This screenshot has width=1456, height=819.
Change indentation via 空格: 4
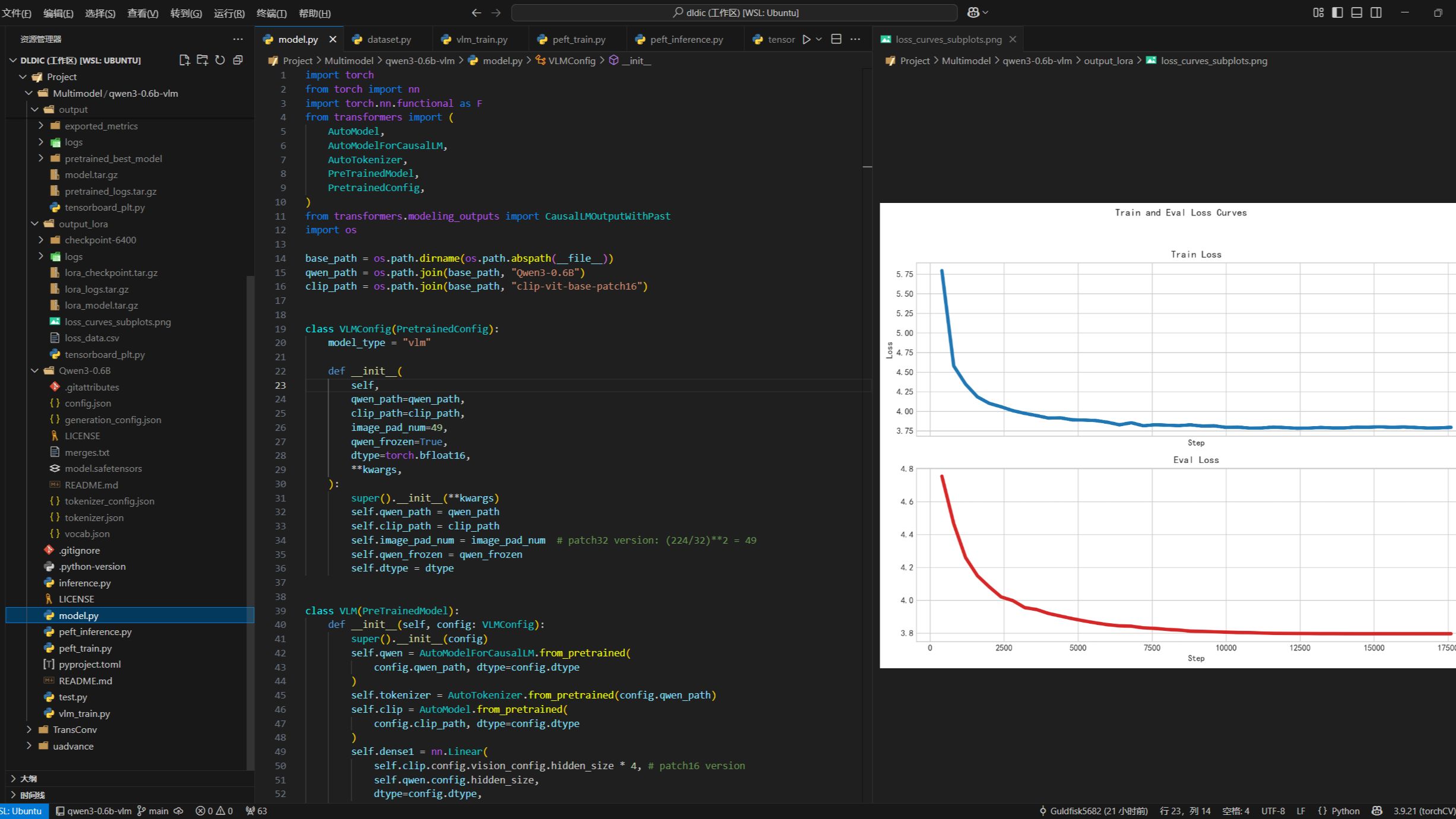pyautogui.click(x=1236, y=811)
